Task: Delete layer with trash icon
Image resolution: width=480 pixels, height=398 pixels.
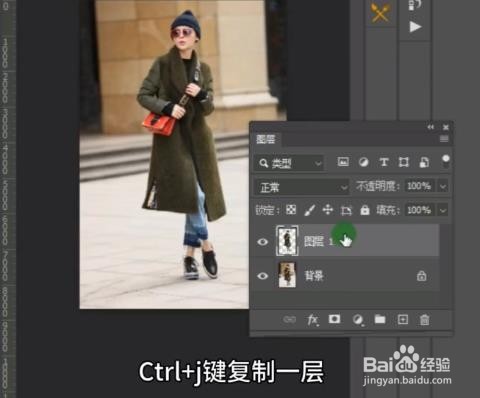Action: point(424,320)
